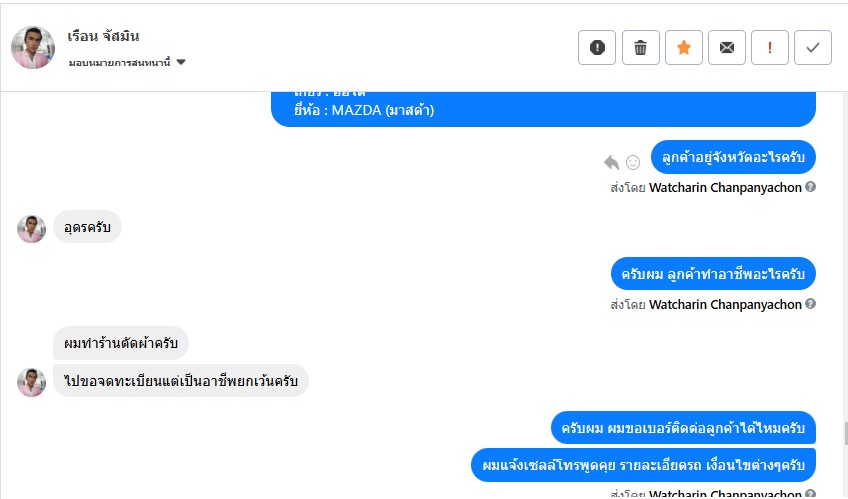Screen dimensions: 848x499
Task: Click the ผมทำร้านตัดผ้าครับ message bubble
Action: coord(121,343)
